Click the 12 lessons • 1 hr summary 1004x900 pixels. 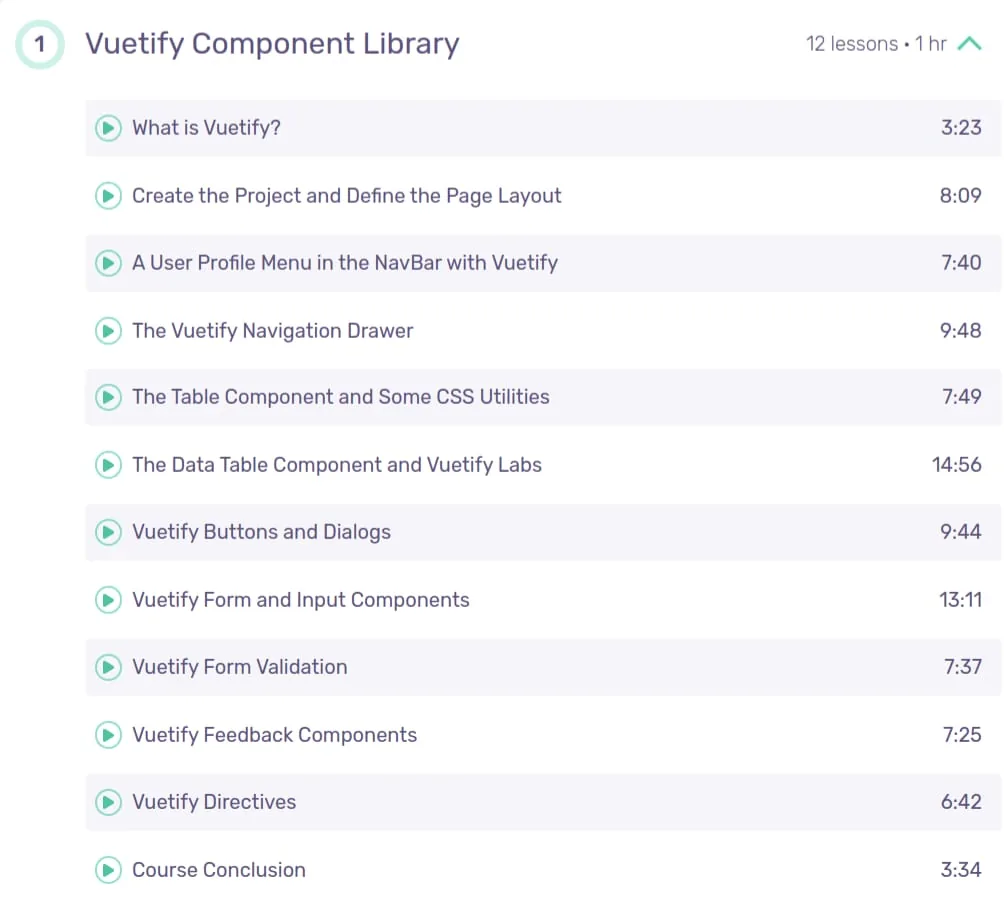click(876, 44)
